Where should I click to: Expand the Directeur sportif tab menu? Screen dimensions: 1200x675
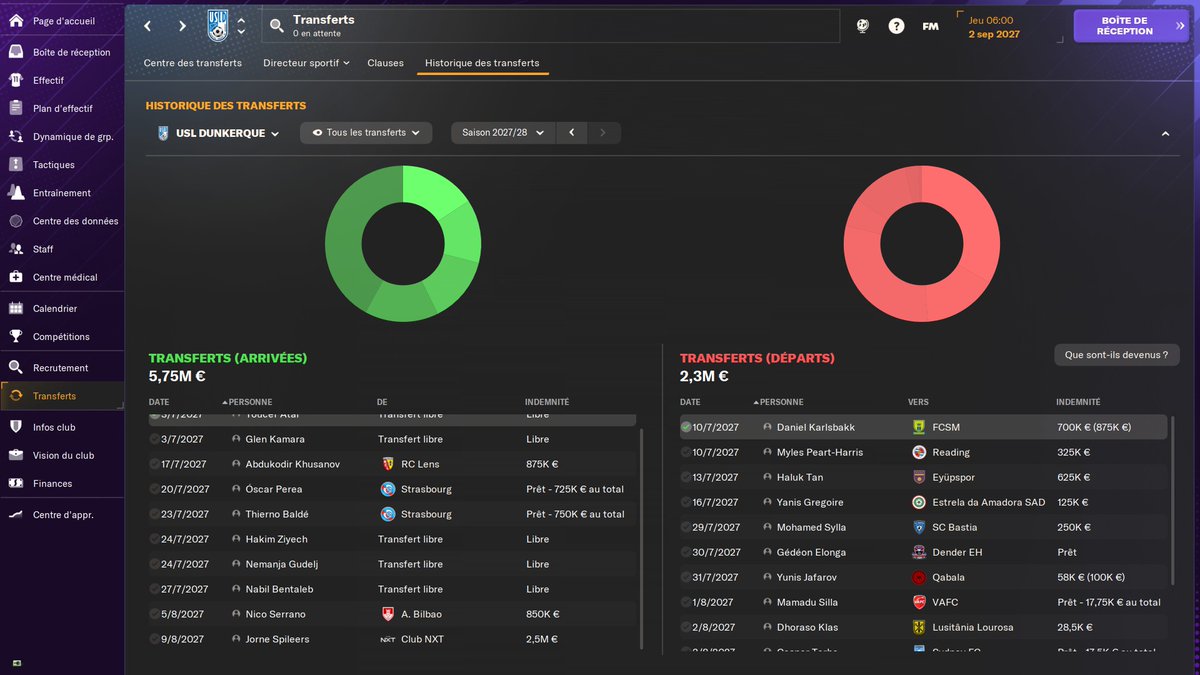point(306,63)
